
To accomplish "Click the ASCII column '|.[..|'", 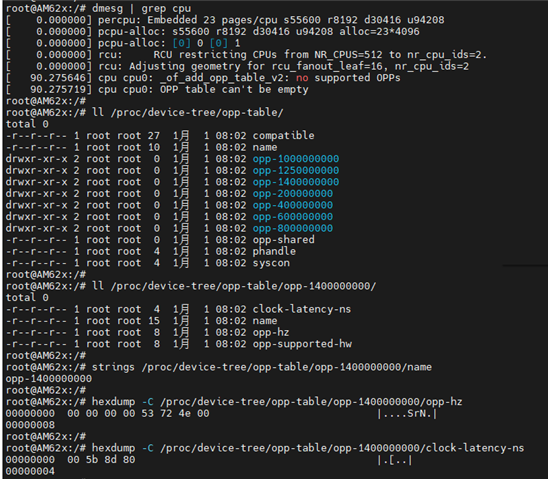I will pos(395,460).
